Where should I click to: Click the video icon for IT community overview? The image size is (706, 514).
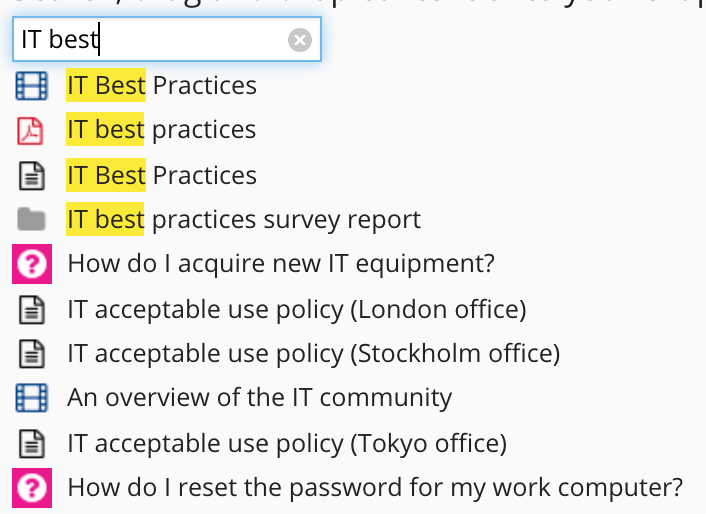(x=32, y=398)
